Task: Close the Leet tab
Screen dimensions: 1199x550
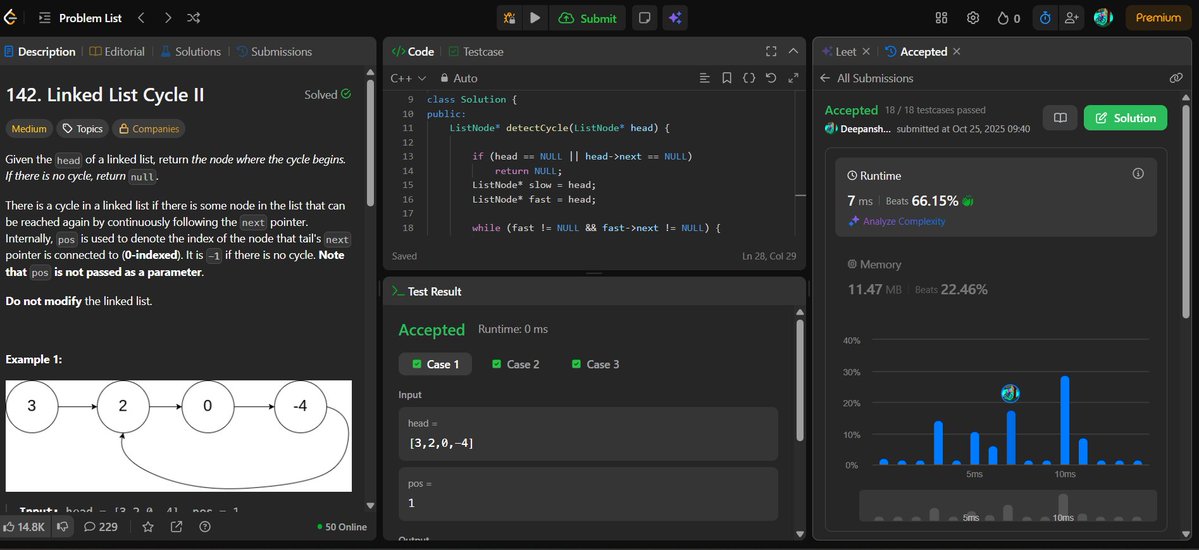Action: [x=866, y=52]
